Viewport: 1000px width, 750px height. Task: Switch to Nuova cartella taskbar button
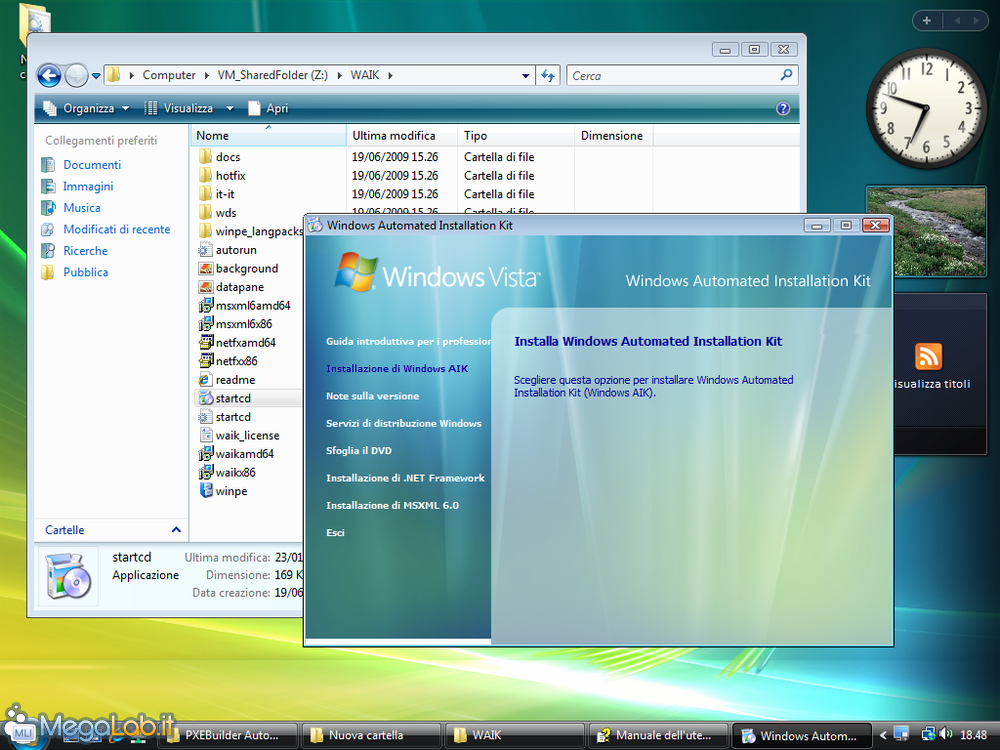tap(371, 735)
